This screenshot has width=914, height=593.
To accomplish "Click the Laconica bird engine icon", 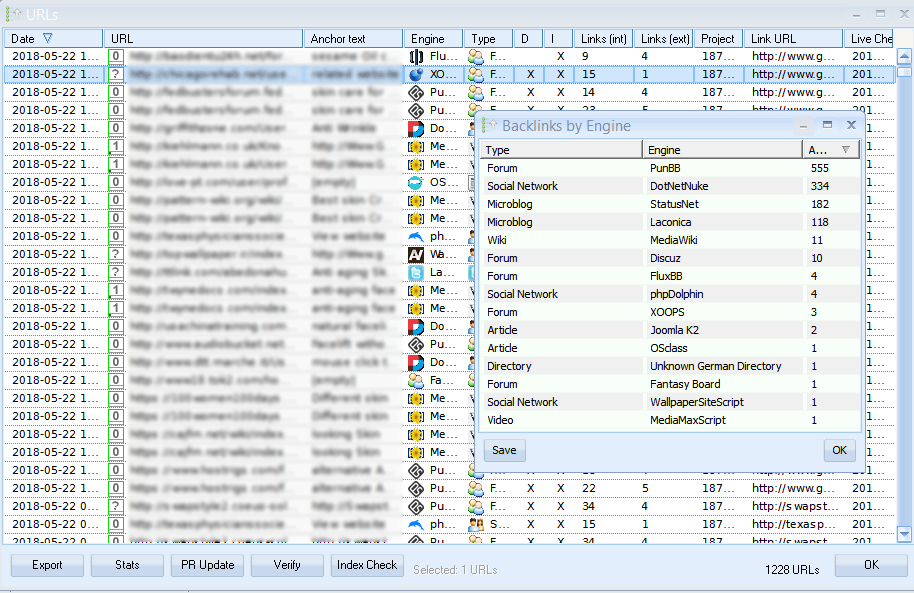I will pos(416,272).
